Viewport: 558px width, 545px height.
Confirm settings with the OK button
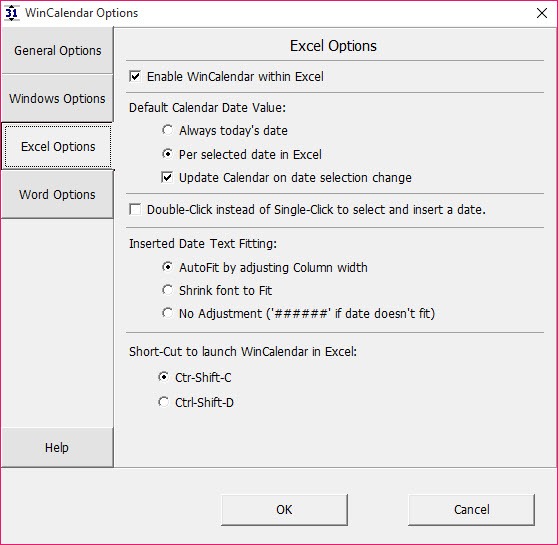point(284,509)
